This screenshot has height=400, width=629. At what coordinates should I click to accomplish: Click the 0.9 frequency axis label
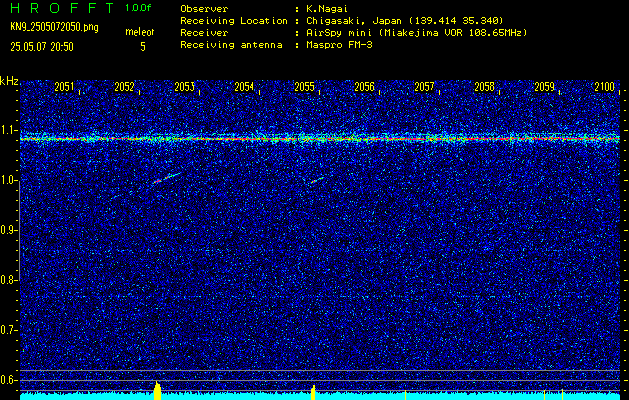(x=8, y=230)
